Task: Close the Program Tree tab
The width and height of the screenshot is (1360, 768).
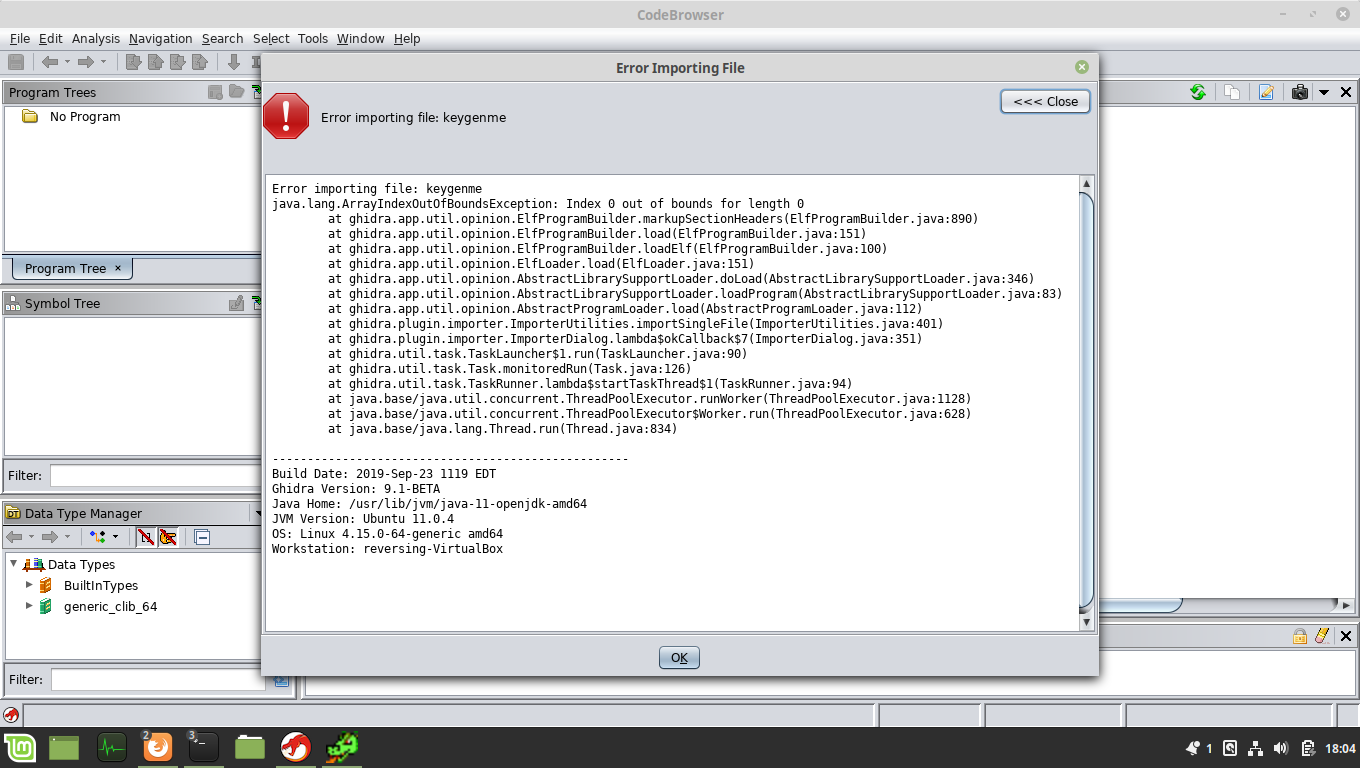Action: pos(118,268)
